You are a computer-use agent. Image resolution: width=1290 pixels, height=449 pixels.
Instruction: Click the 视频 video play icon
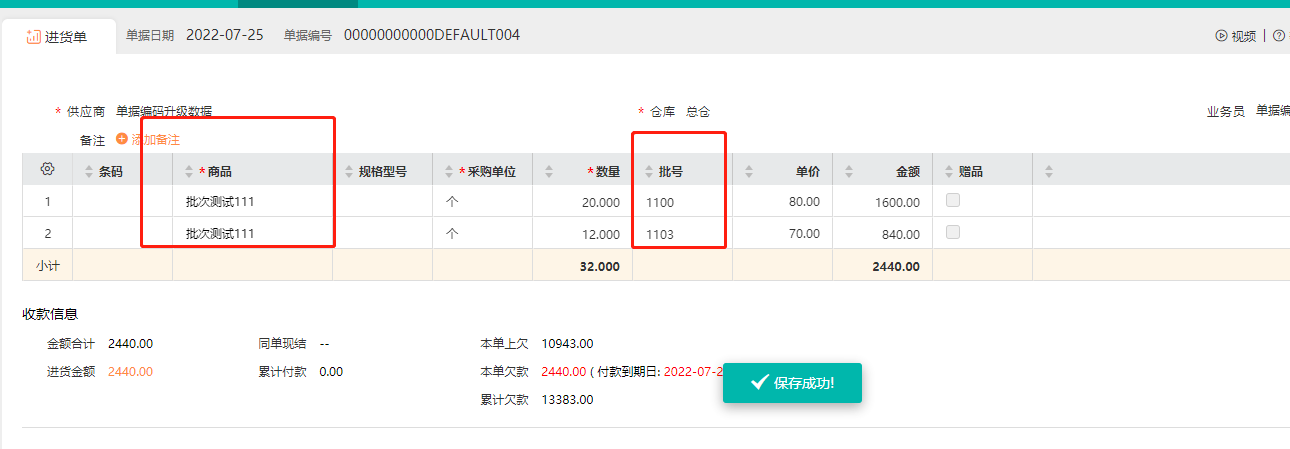tap(1221, 36)
